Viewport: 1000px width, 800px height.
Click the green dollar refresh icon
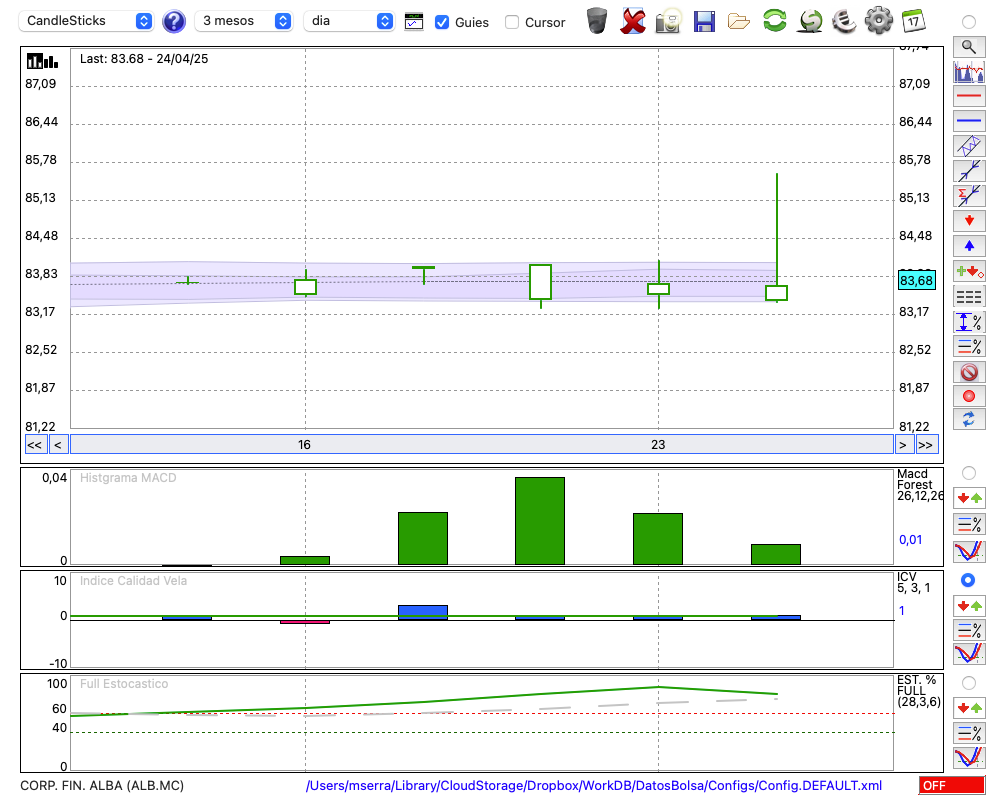(x=810, y=21)
